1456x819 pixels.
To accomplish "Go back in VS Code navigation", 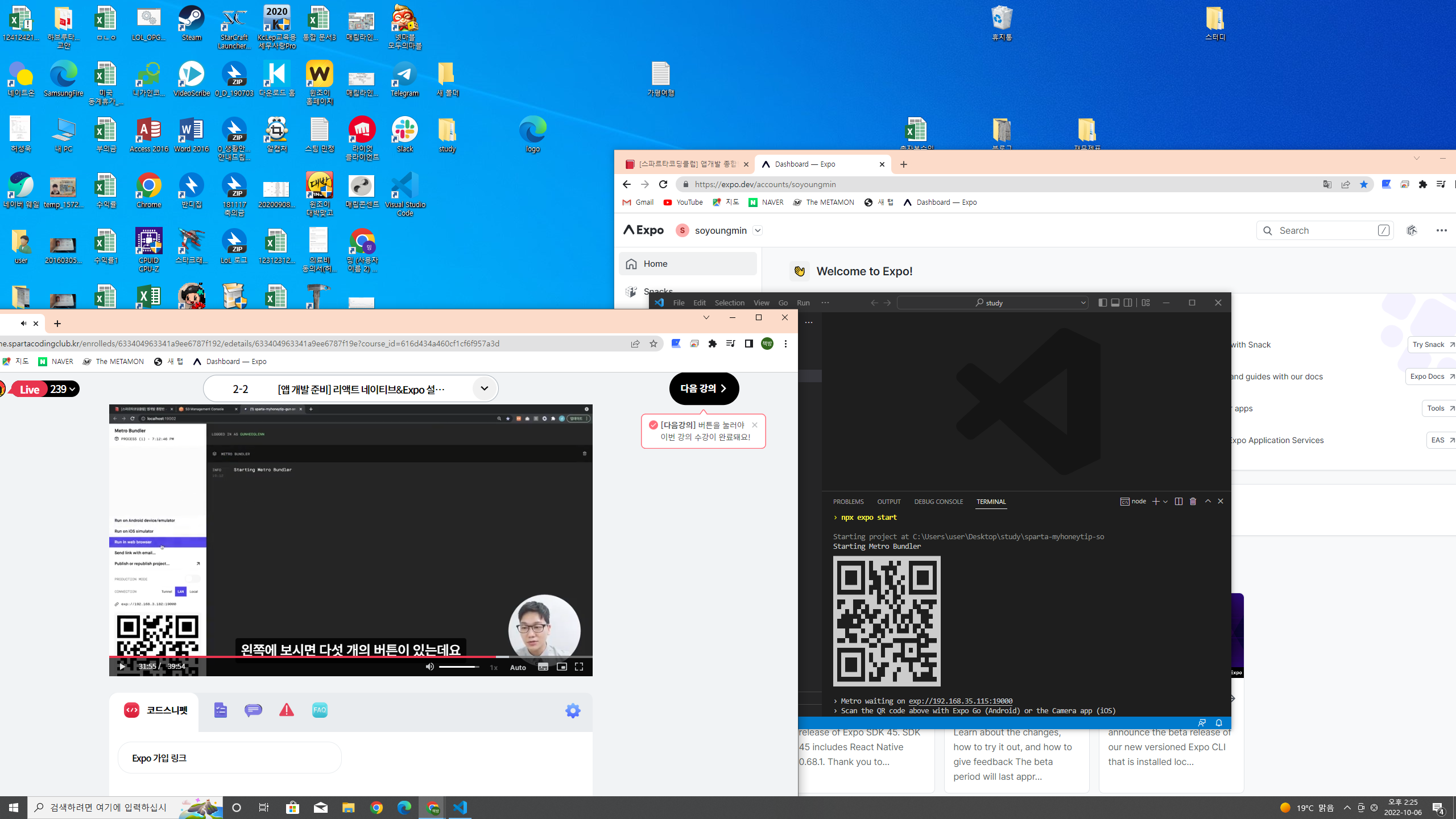I will pyautogui.click(x=874, y=303).
